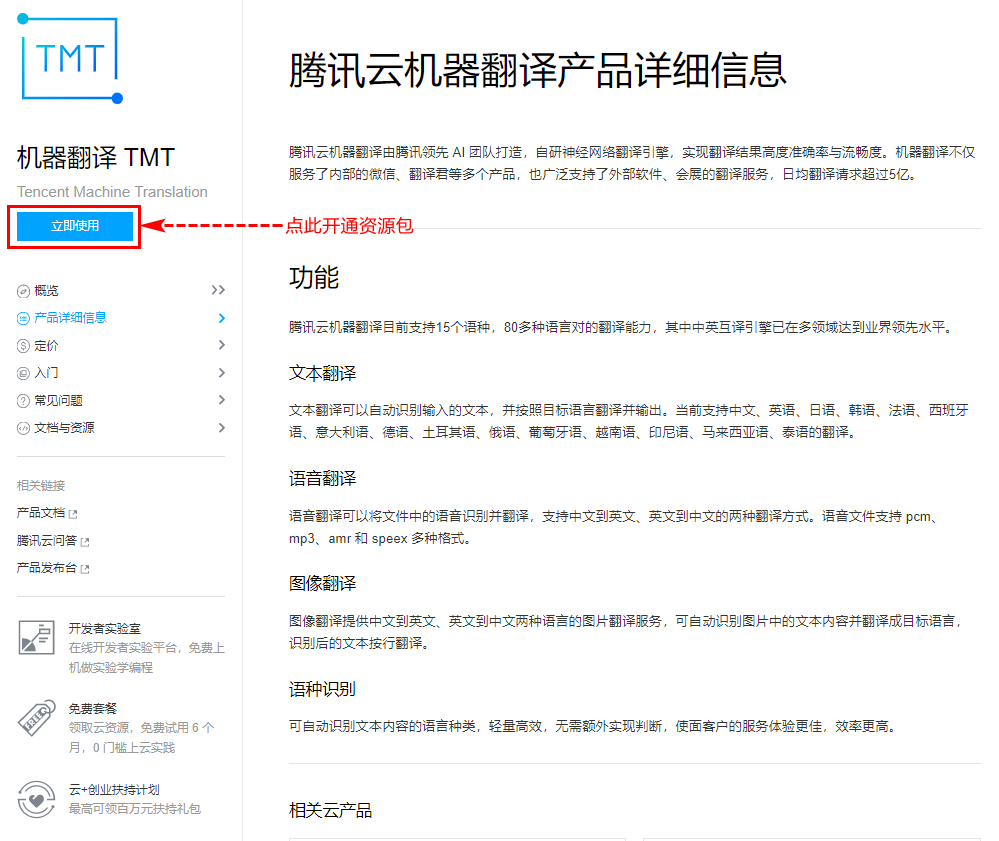Click the 文本翻译 subheading

coord(322,373)
